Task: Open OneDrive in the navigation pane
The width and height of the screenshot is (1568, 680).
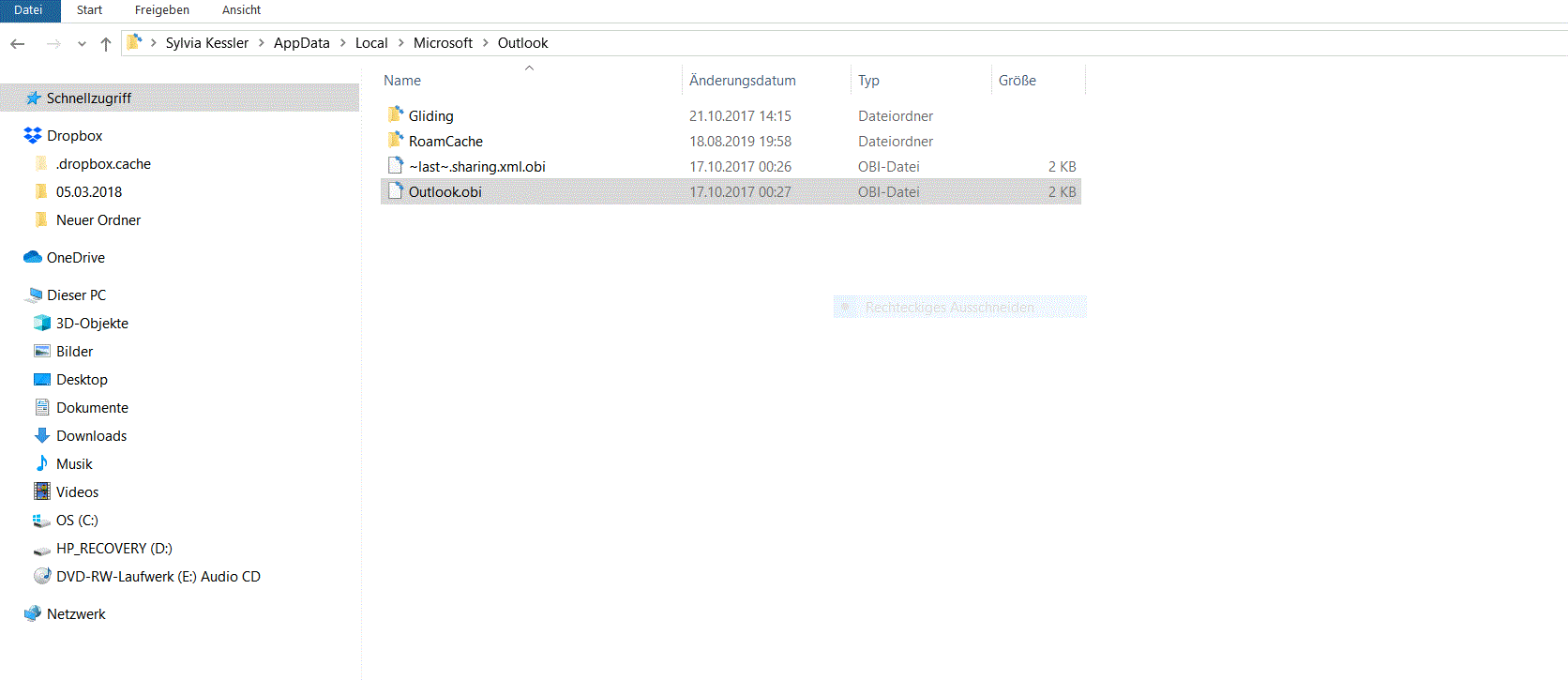Action: click(76, 258)
